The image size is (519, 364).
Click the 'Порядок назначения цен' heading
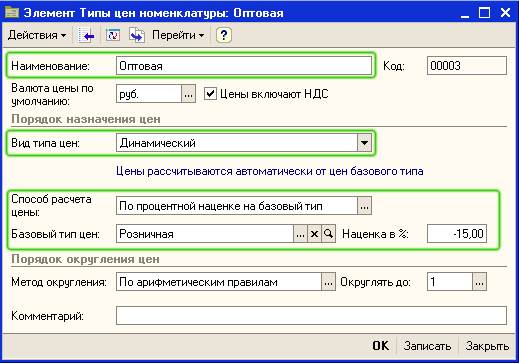click(x=86, y=119)
